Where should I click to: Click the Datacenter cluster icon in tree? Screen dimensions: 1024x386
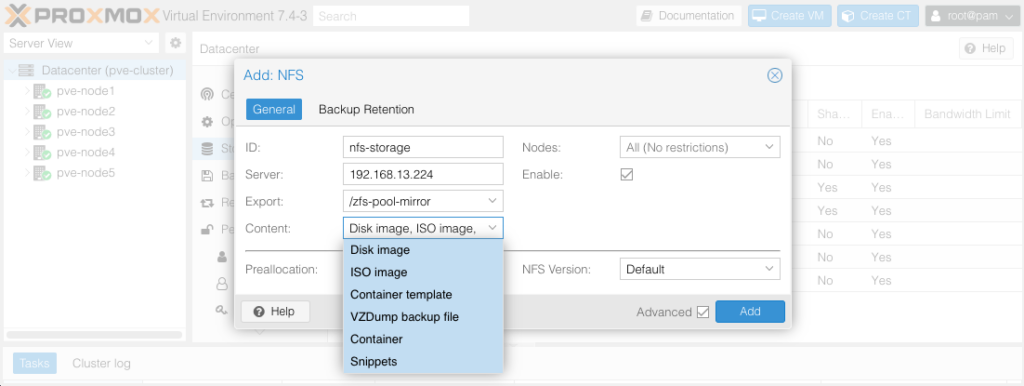click(26, 70)
